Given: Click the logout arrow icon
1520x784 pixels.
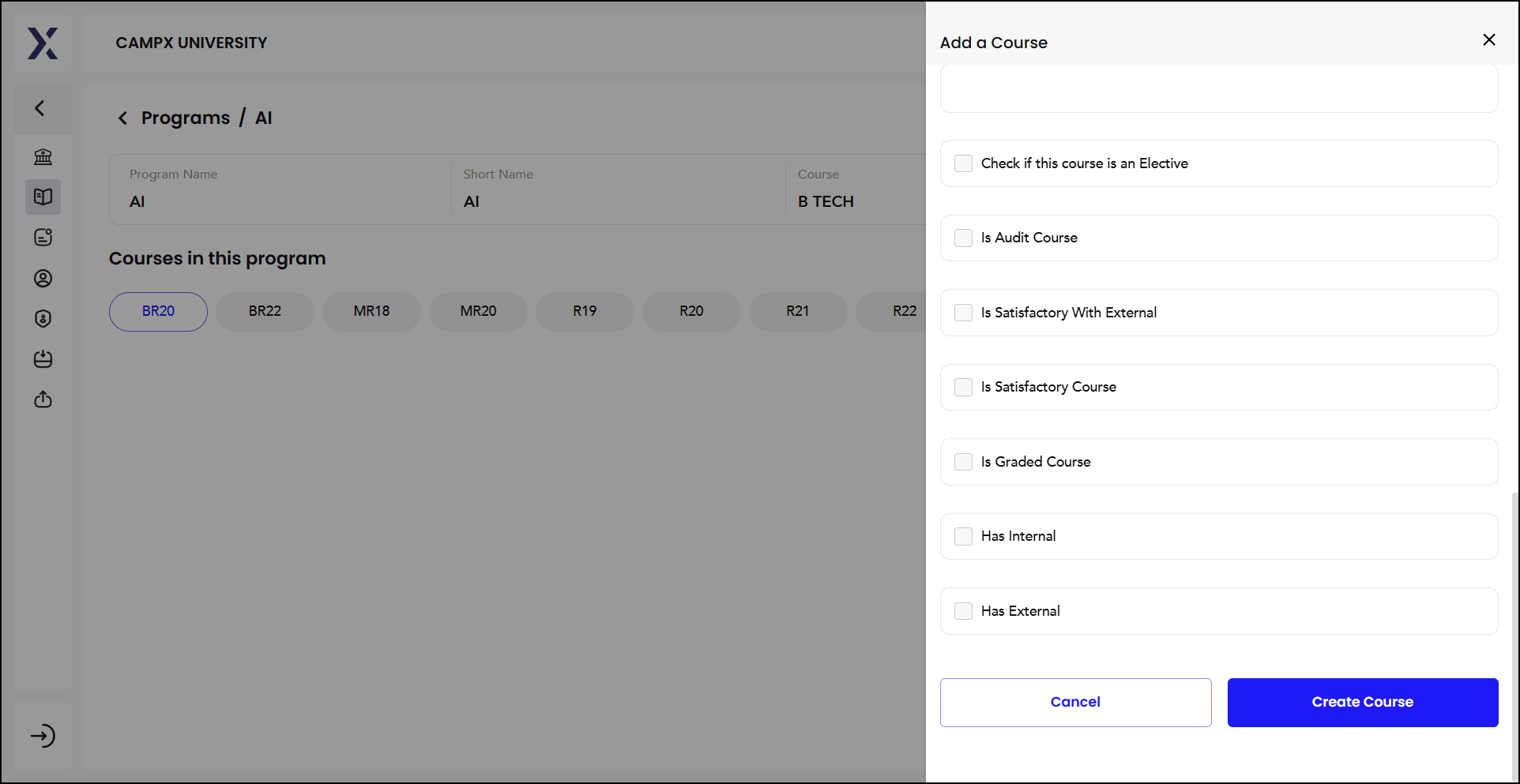Looking at the screenshot, I should point(43,736).
